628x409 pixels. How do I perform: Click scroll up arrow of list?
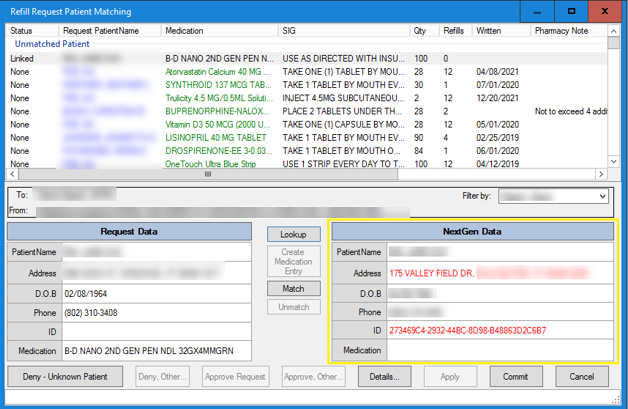614,31
